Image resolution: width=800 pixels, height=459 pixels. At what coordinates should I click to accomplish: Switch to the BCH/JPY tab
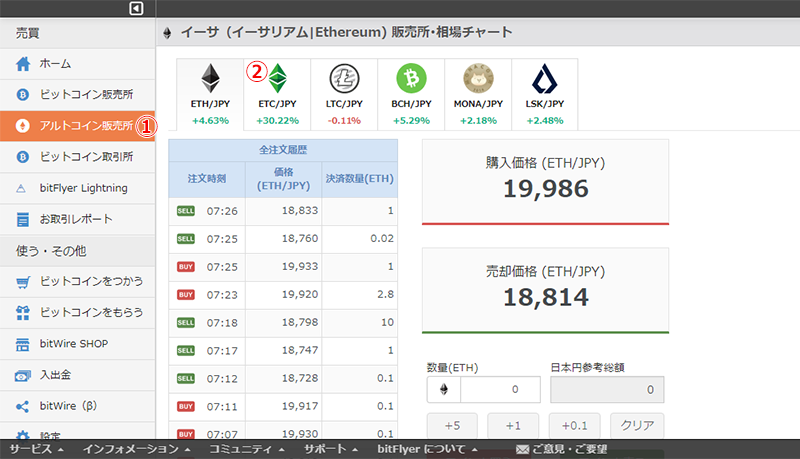click(x=411, y=94)
